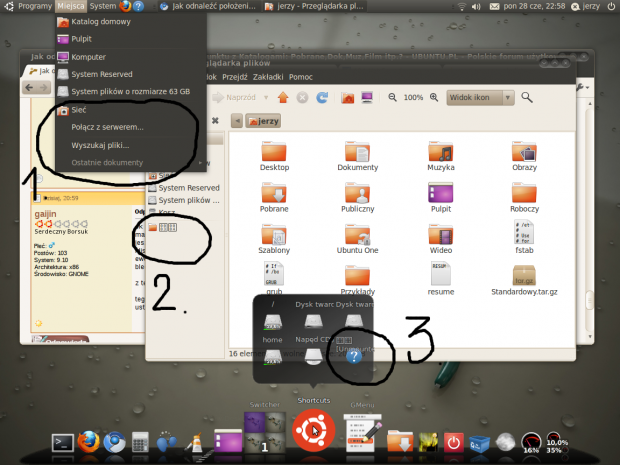Zoom in the icon view
Viewport: 620px width, 465px height.
click(x=434, y=97)
